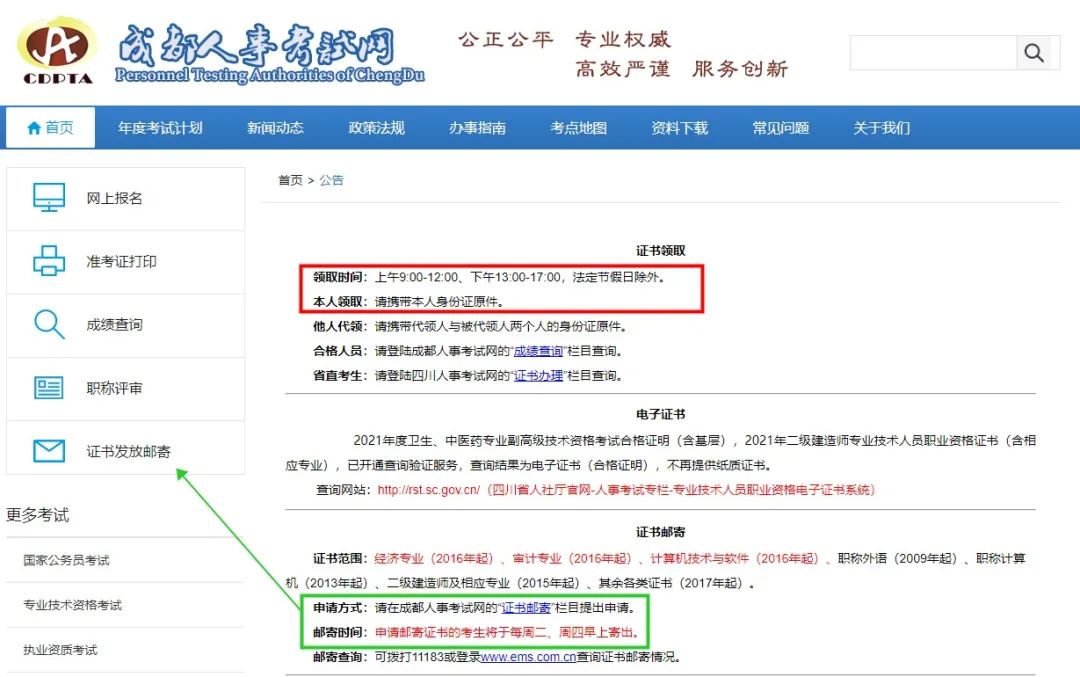Click the 证书邮寄 link in 申请方式
1080x677 pixels.
tap(525, 607)
